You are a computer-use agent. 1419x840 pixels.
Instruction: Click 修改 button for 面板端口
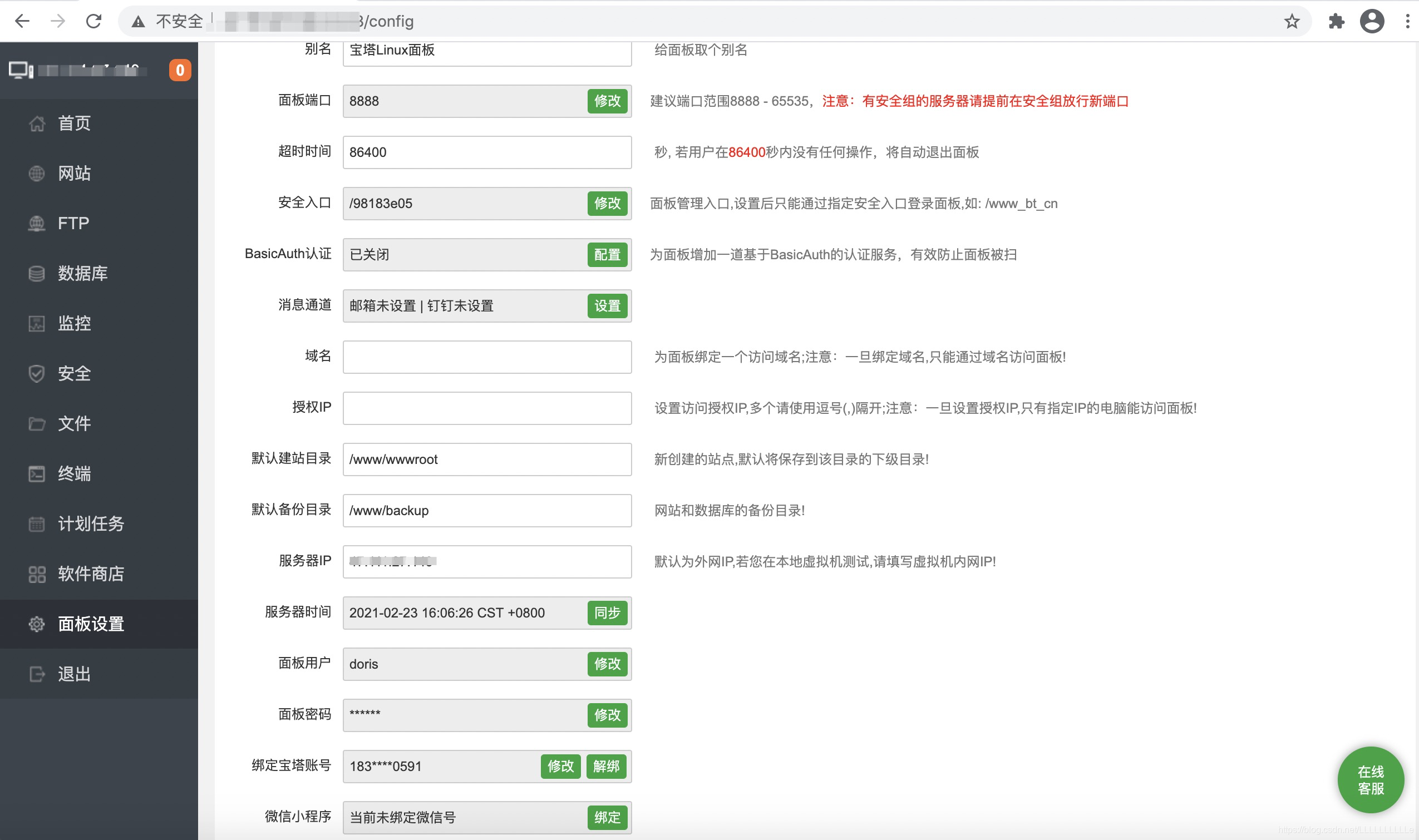(x=607, y=101)
